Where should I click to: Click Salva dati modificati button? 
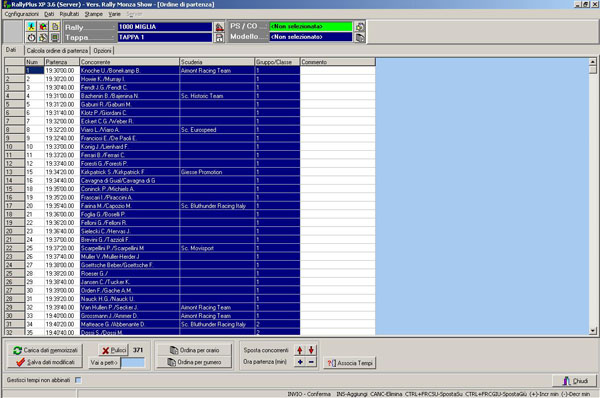point(45,362)
